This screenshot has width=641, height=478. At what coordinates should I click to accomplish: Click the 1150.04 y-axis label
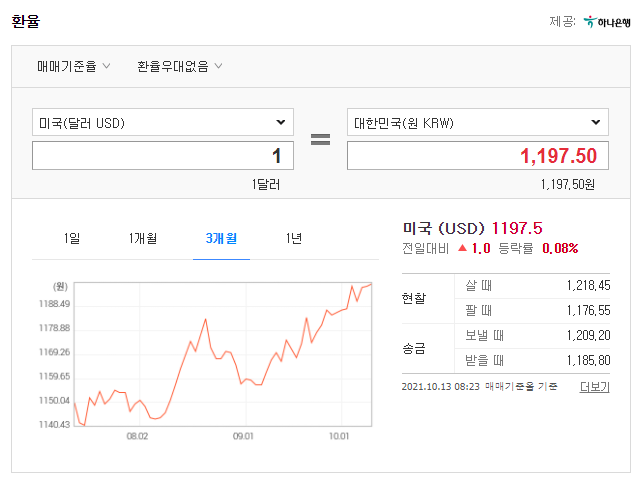pyautogui.click(x=54, y=400)
